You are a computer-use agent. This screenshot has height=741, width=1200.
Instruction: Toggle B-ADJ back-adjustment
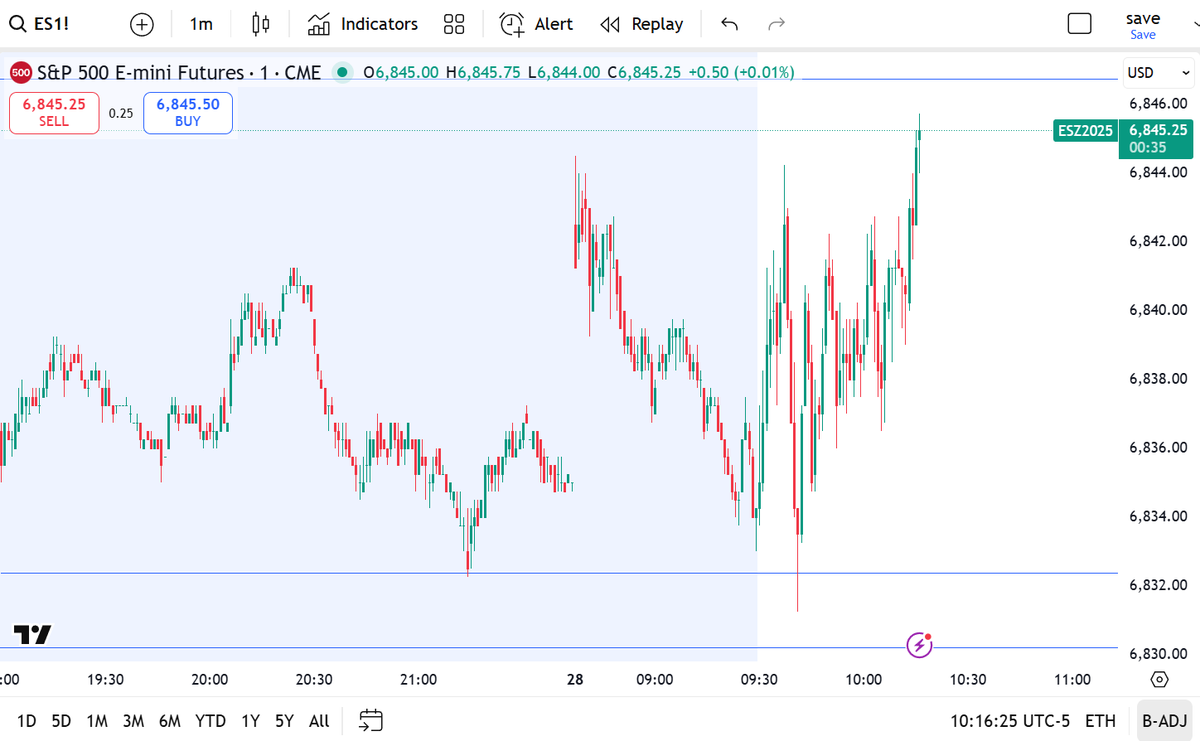tap(1164, 720)
